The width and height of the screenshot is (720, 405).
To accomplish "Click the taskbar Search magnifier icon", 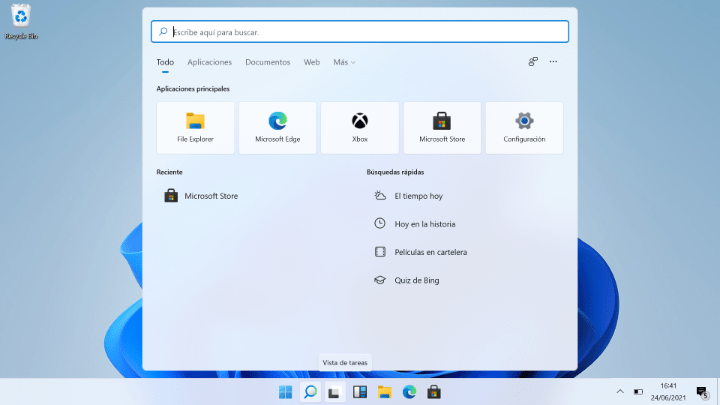I will (x=310, y=392).
